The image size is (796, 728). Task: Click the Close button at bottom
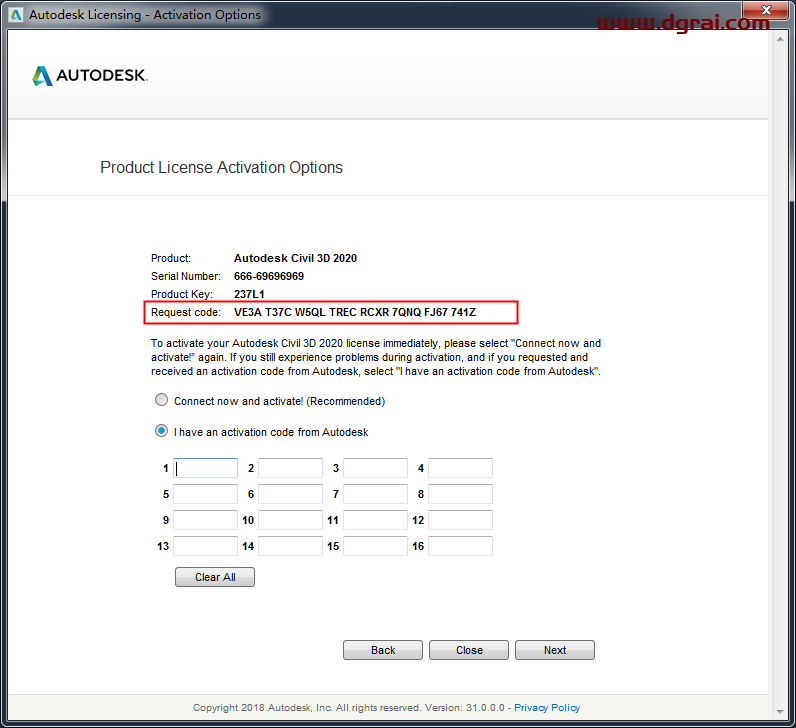point(469,650)
